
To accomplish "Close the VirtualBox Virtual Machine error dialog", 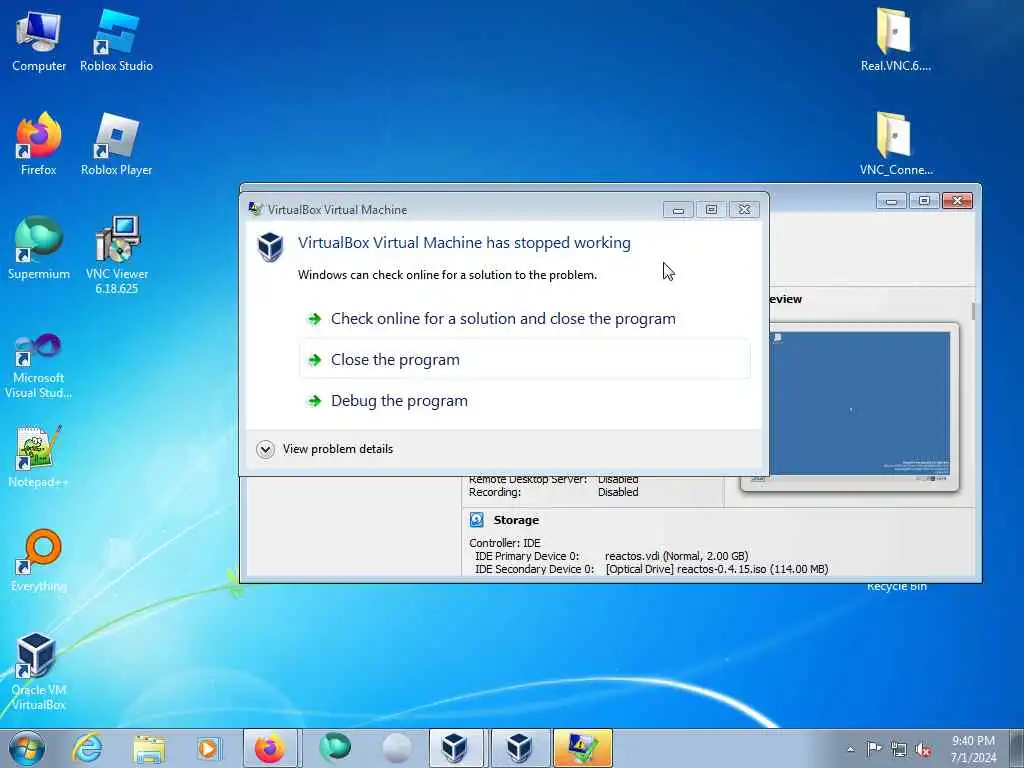I will 744,209.
